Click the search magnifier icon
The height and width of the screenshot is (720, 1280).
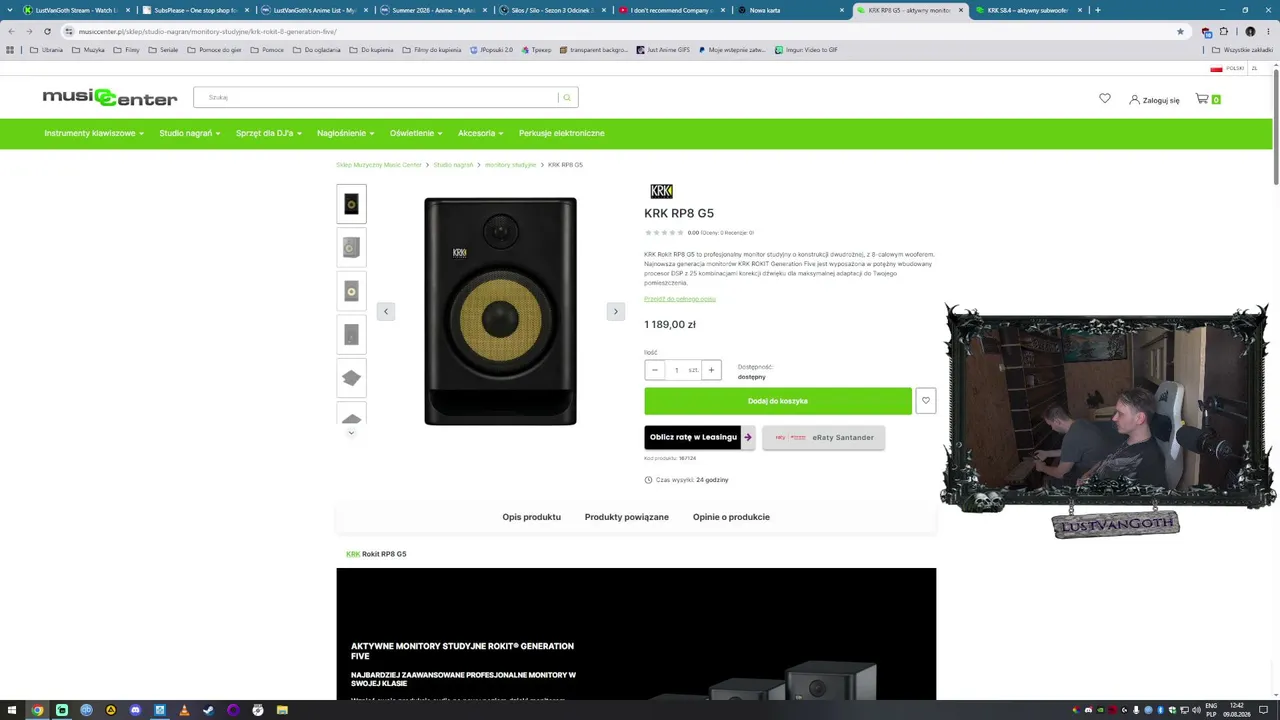pos(567,98)
